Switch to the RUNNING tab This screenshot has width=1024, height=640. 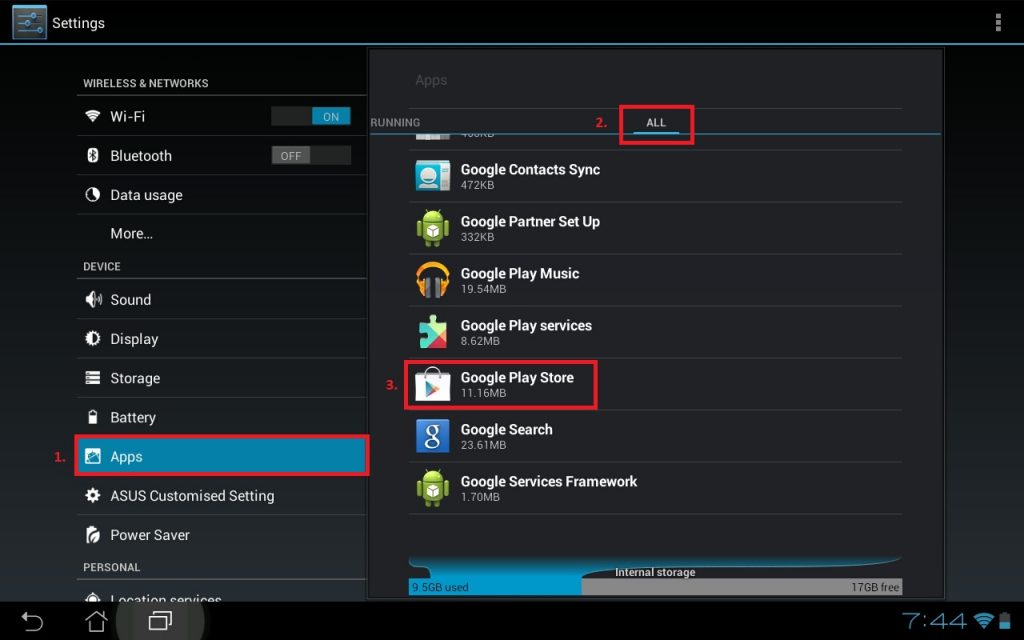[x=395, y=123]
